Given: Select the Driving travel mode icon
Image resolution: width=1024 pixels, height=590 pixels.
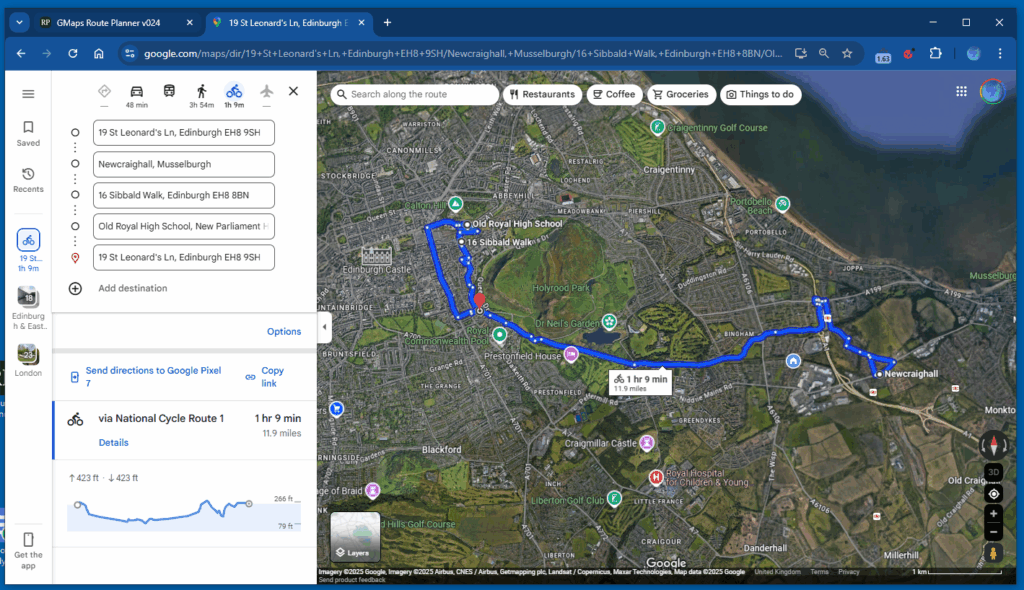Looking at the screenshot, I should [136, 91].
